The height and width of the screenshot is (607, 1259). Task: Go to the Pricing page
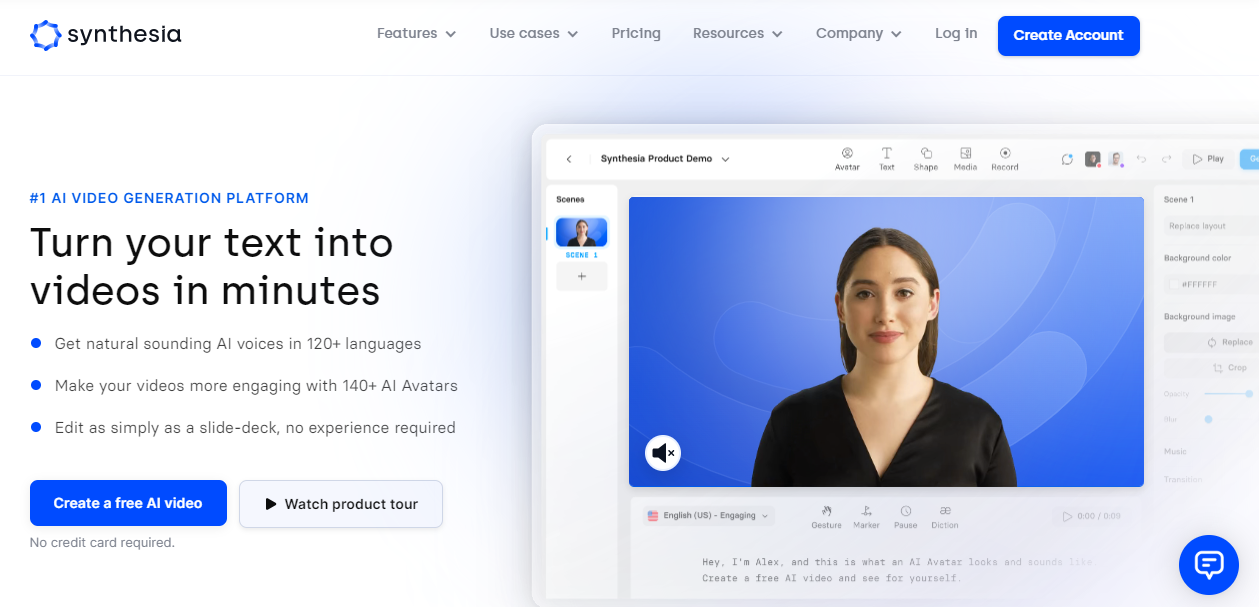[636, 34]
